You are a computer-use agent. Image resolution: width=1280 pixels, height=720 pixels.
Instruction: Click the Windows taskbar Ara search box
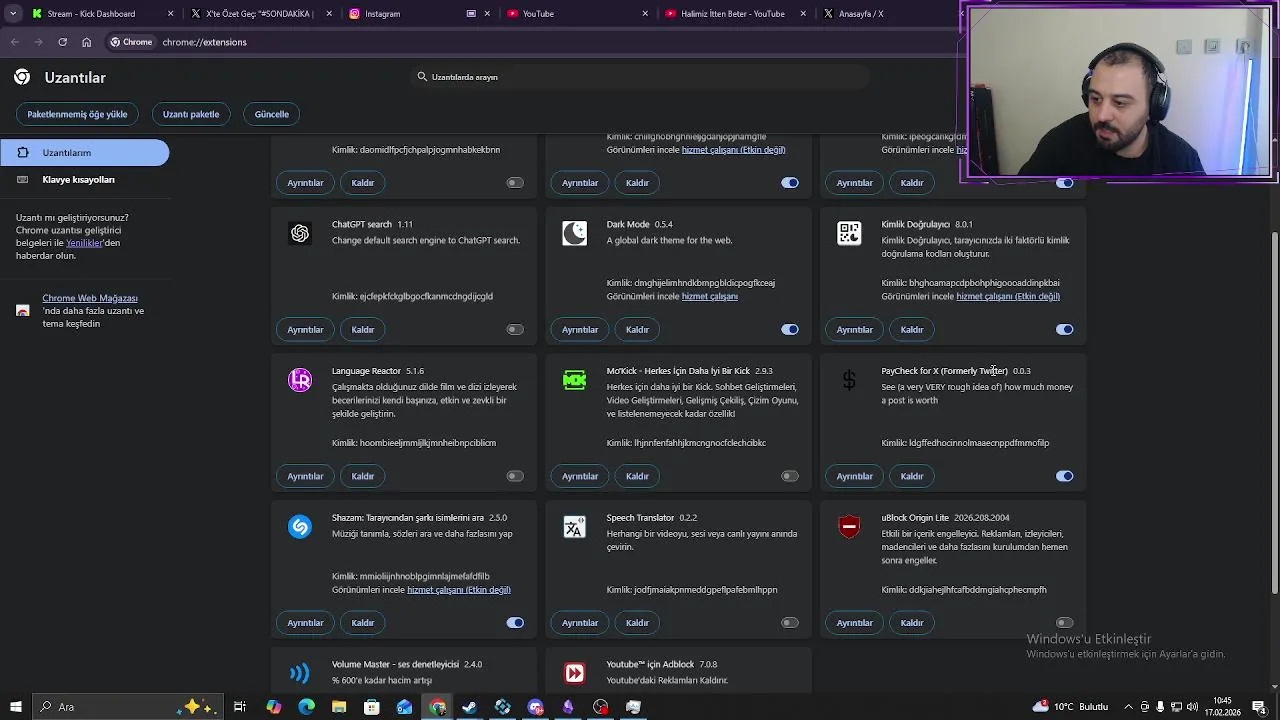pyautogui.click(x=129, y=707)
